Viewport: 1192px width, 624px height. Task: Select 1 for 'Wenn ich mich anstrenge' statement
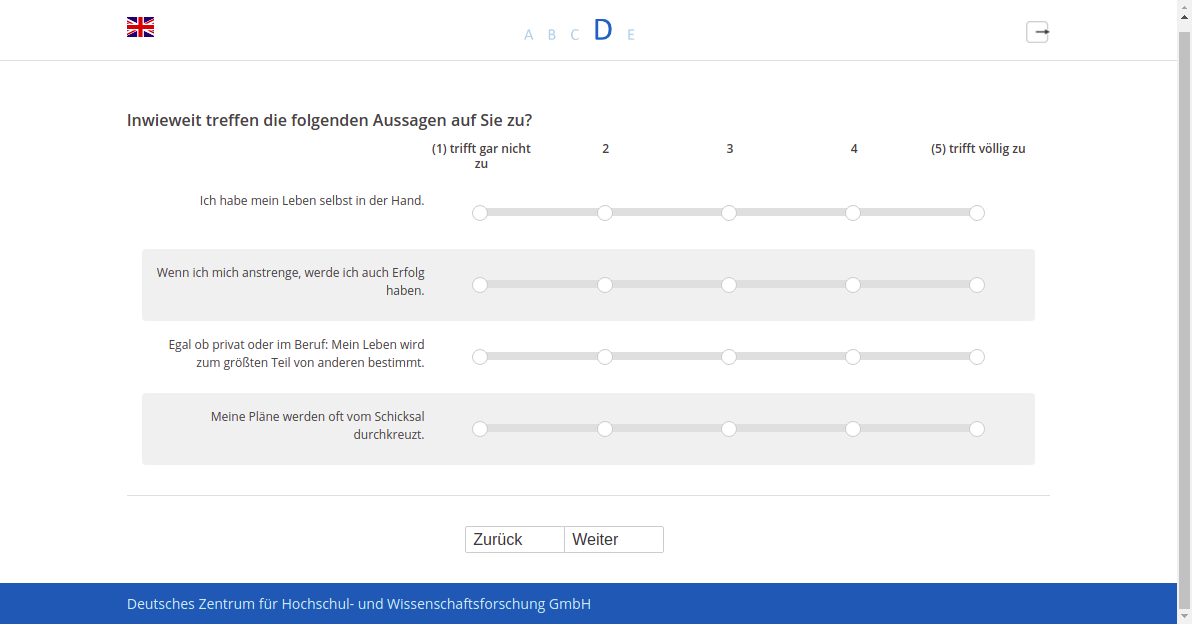click(x=480, y=285)
